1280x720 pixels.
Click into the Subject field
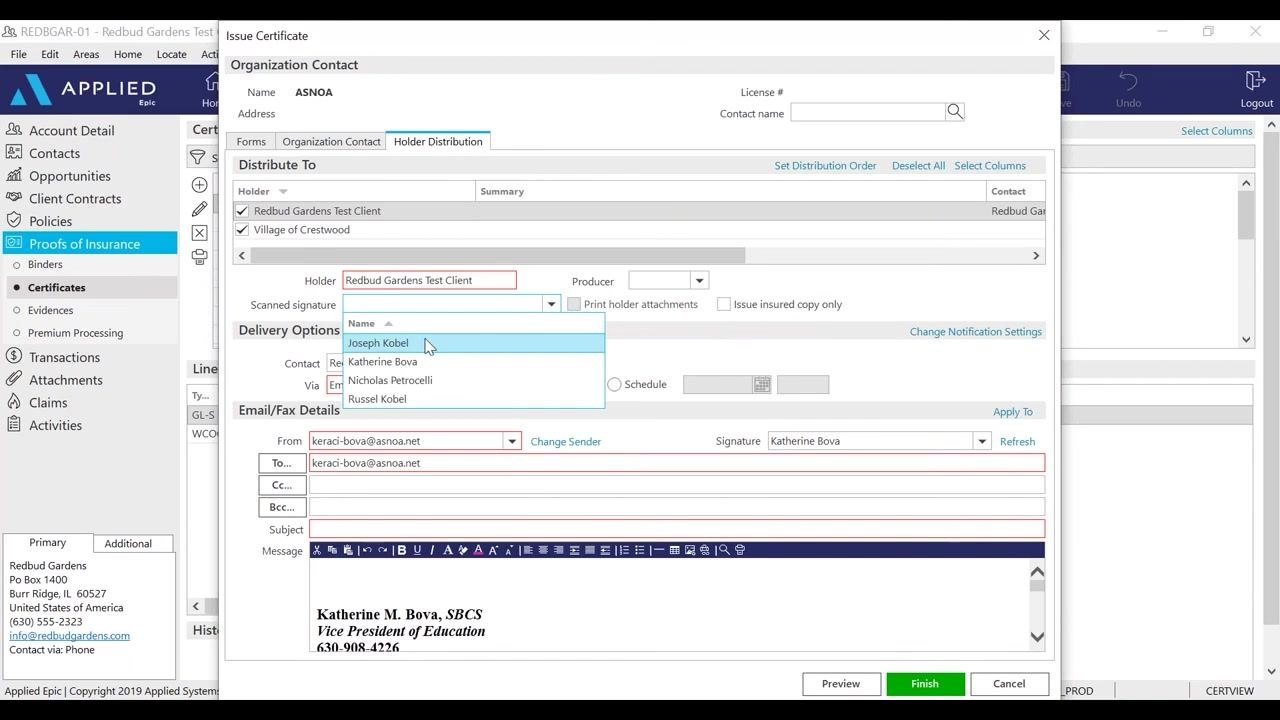click(x=677, y=529)
